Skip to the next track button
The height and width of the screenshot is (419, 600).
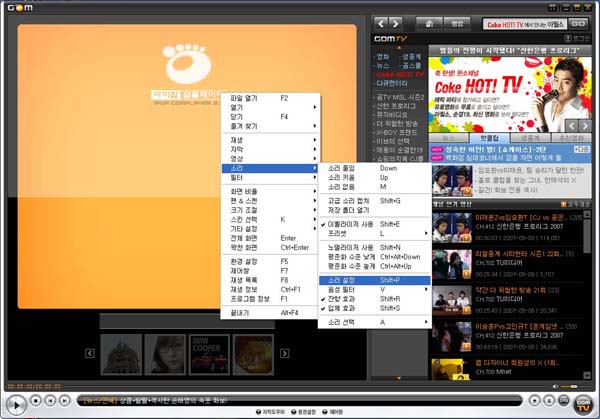pos(65,401)
